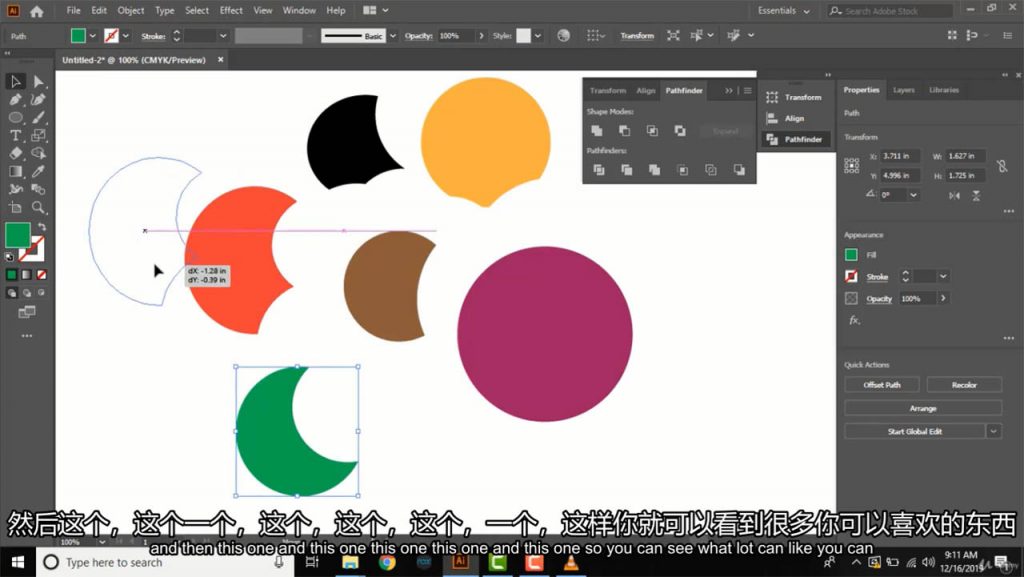
Task: Click the Merge pathfinder icon
Action: (654, 170)
